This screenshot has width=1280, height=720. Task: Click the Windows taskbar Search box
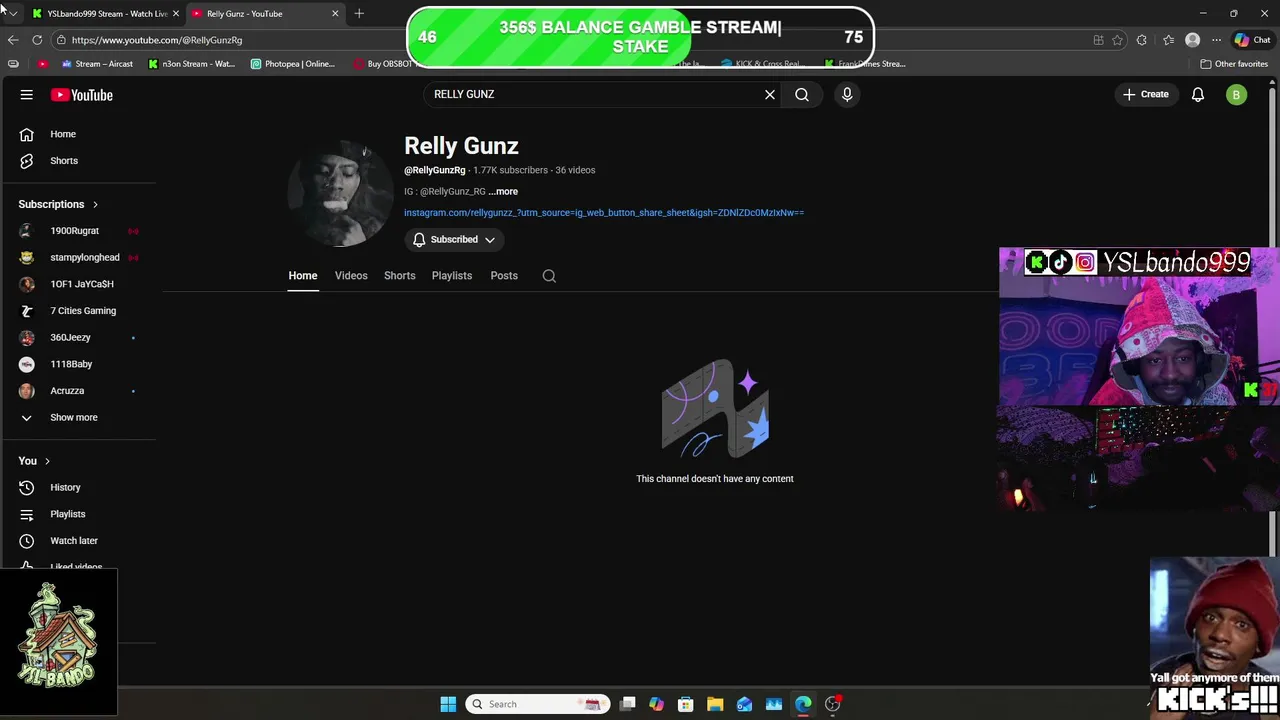click(536, 704)
